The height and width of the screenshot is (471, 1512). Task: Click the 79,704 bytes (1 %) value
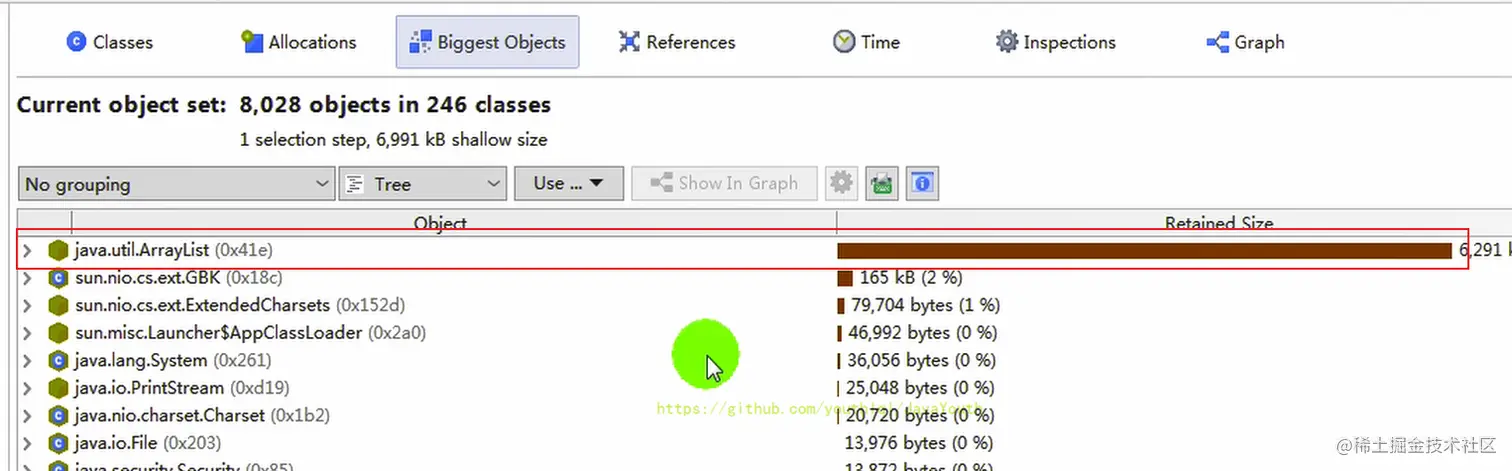click(x=925, y=305)
